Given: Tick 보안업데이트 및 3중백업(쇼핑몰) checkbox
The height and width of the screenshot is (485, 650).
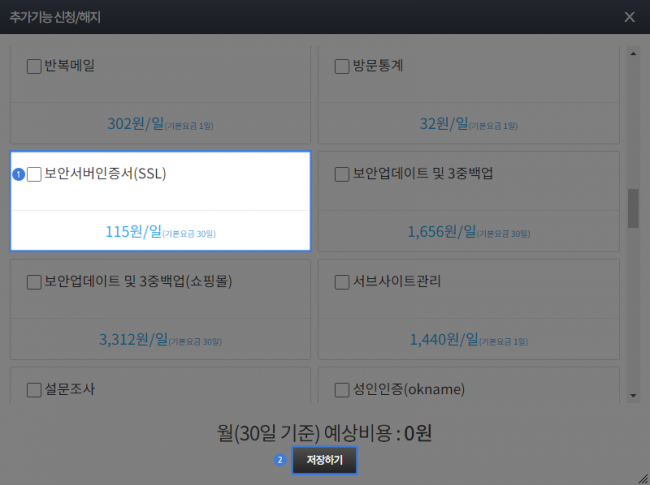Looking at the screenshot, I should 33,282.
